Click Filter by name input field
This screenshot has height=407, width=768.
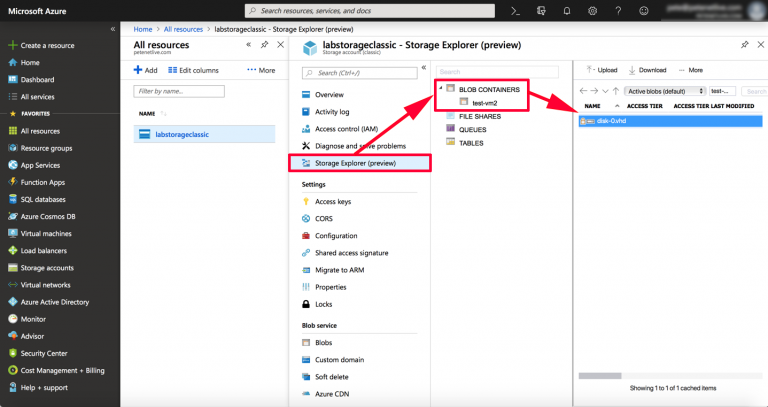(179, 91)
